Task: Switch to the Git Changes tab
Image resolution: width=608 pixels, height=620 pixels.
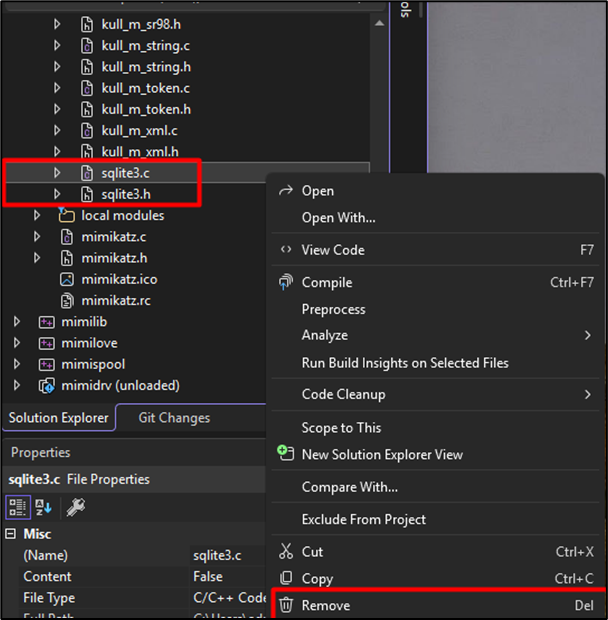Action: [x=174, y=418]
